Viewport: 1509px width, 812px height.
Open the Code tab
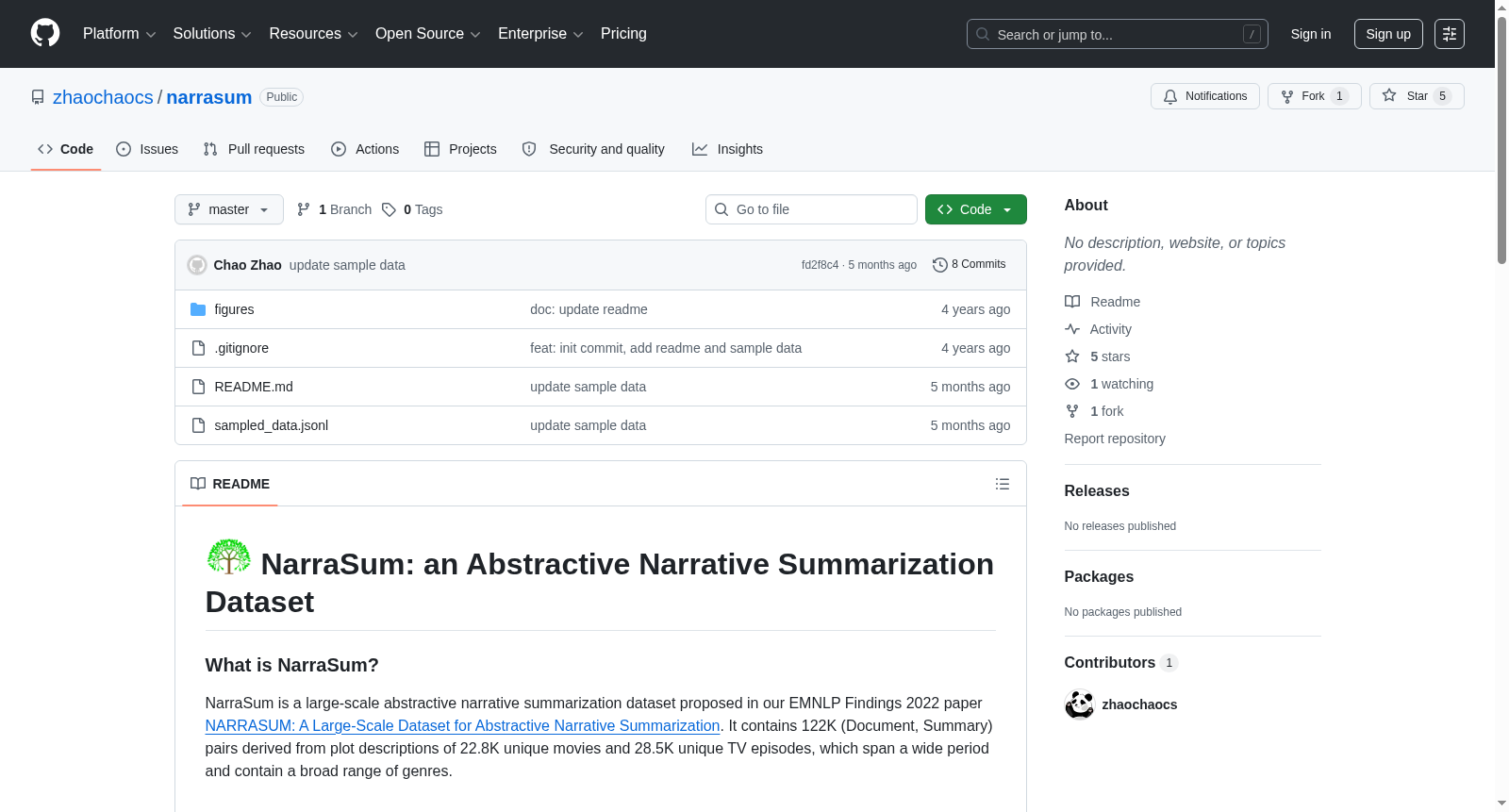[66, 149]
